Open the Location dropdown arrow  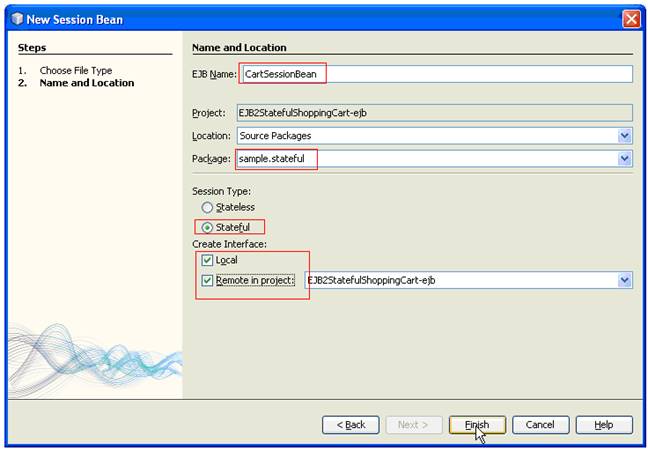click(x=624, y=136)
